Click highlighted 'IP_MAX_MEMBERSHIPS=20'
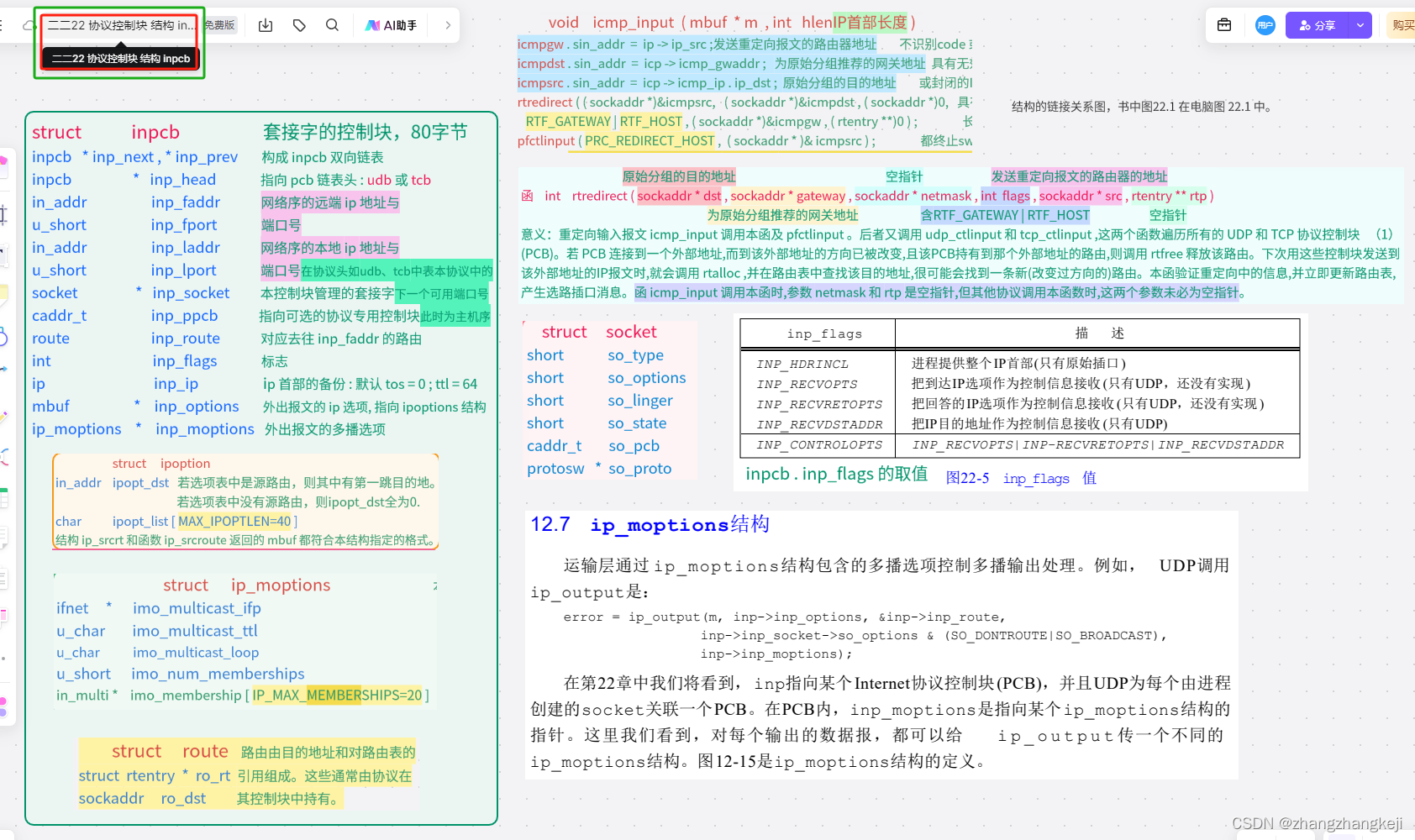1415x840 pixels. click(337, 696)
